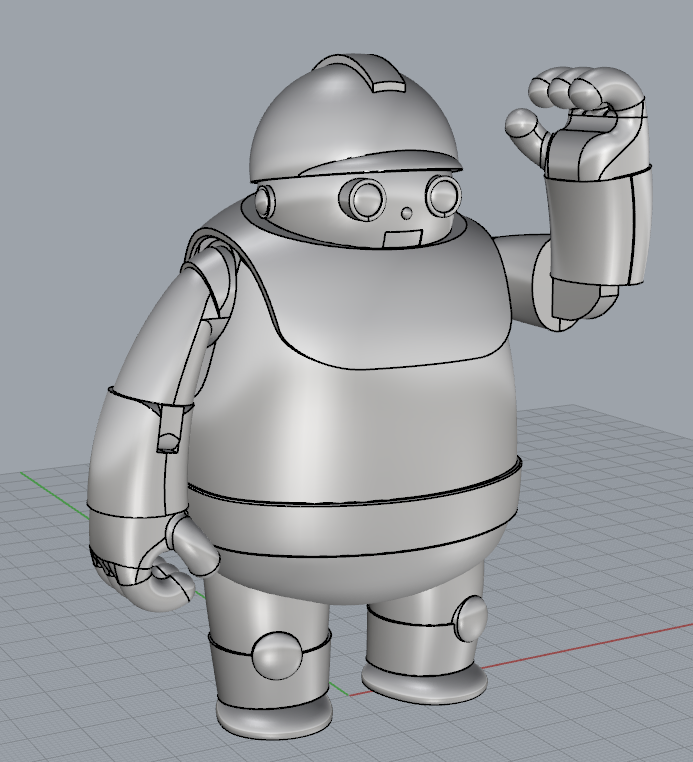Select the knee cap on the rear leg
693x762 pixels.
click(469, 617)
